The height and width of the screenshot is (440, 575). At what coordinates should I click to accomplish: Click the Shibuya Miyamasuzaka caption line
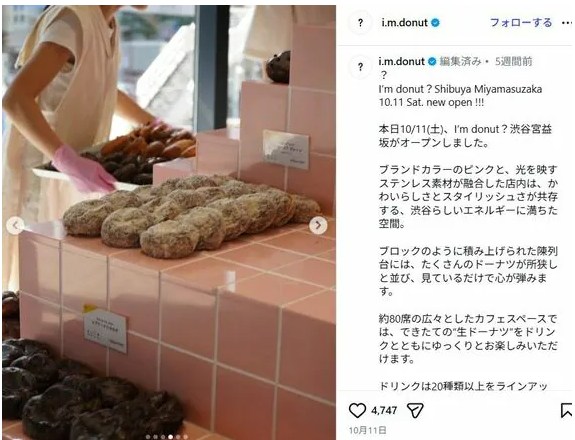pyautogui.click(x=460, y=89)
